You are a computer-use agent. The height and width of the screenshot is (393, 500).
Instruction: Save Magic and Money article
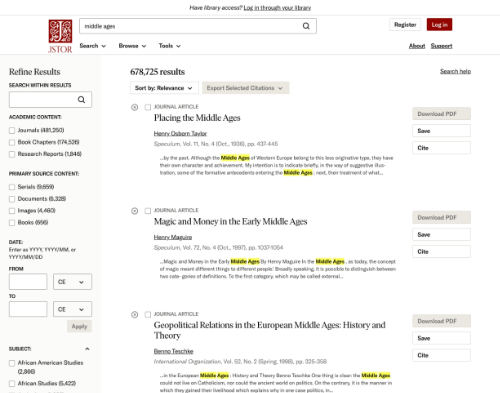[441, 234]
